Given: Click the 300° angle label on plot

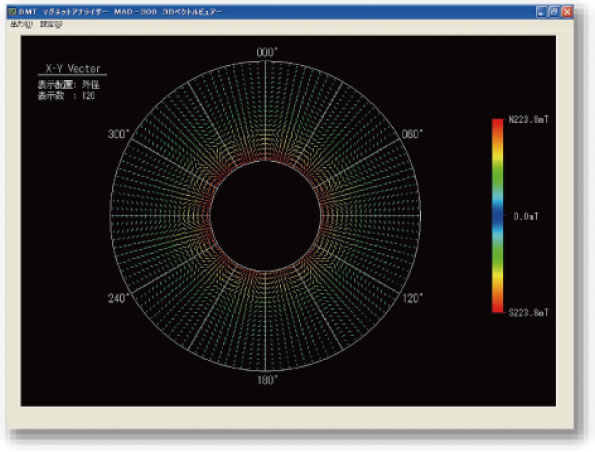Looking at the screenshot, I should [119, 134].
